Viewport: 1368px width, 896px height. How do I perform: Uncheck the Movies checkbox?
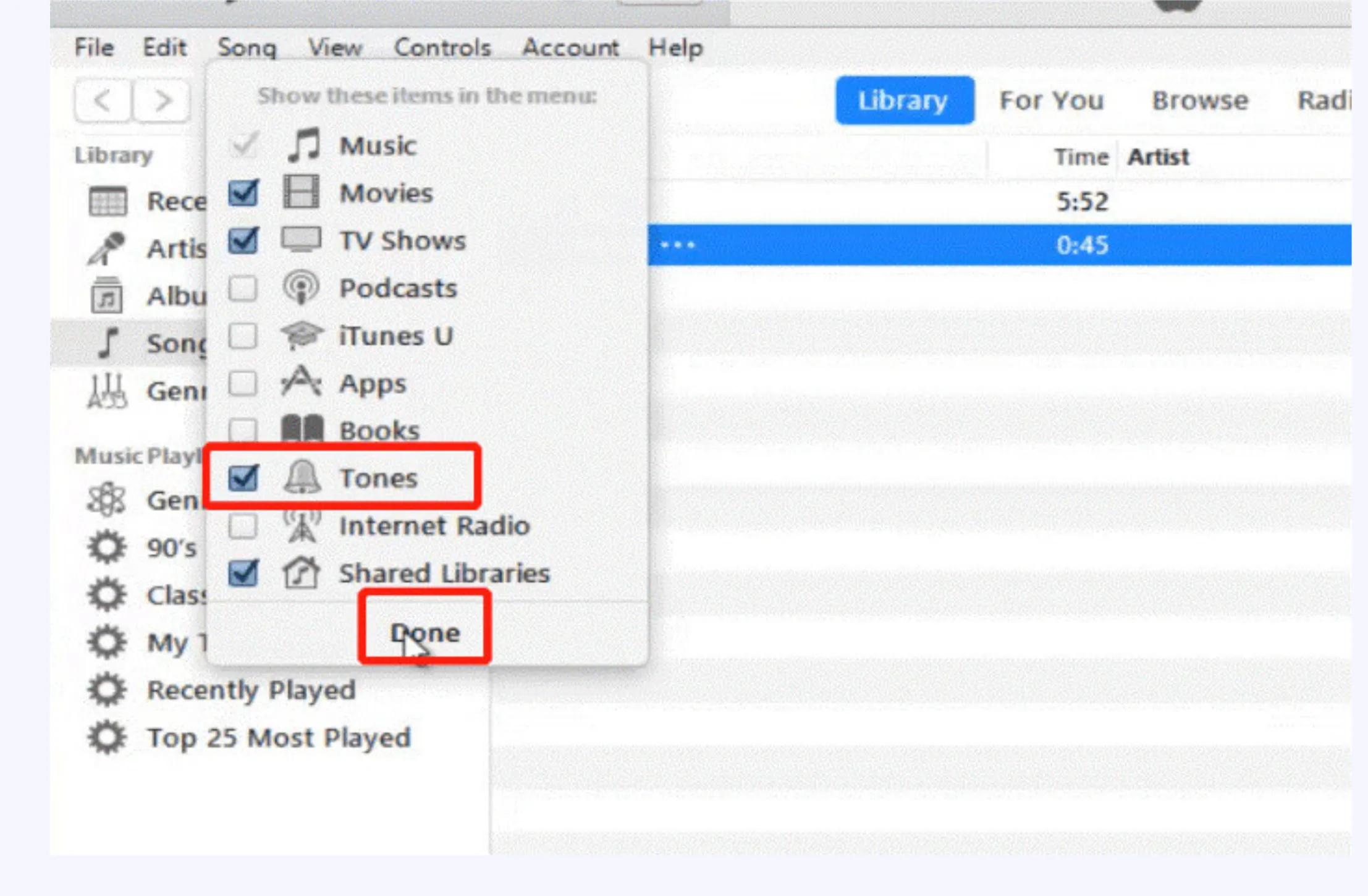tap(243, 193)
